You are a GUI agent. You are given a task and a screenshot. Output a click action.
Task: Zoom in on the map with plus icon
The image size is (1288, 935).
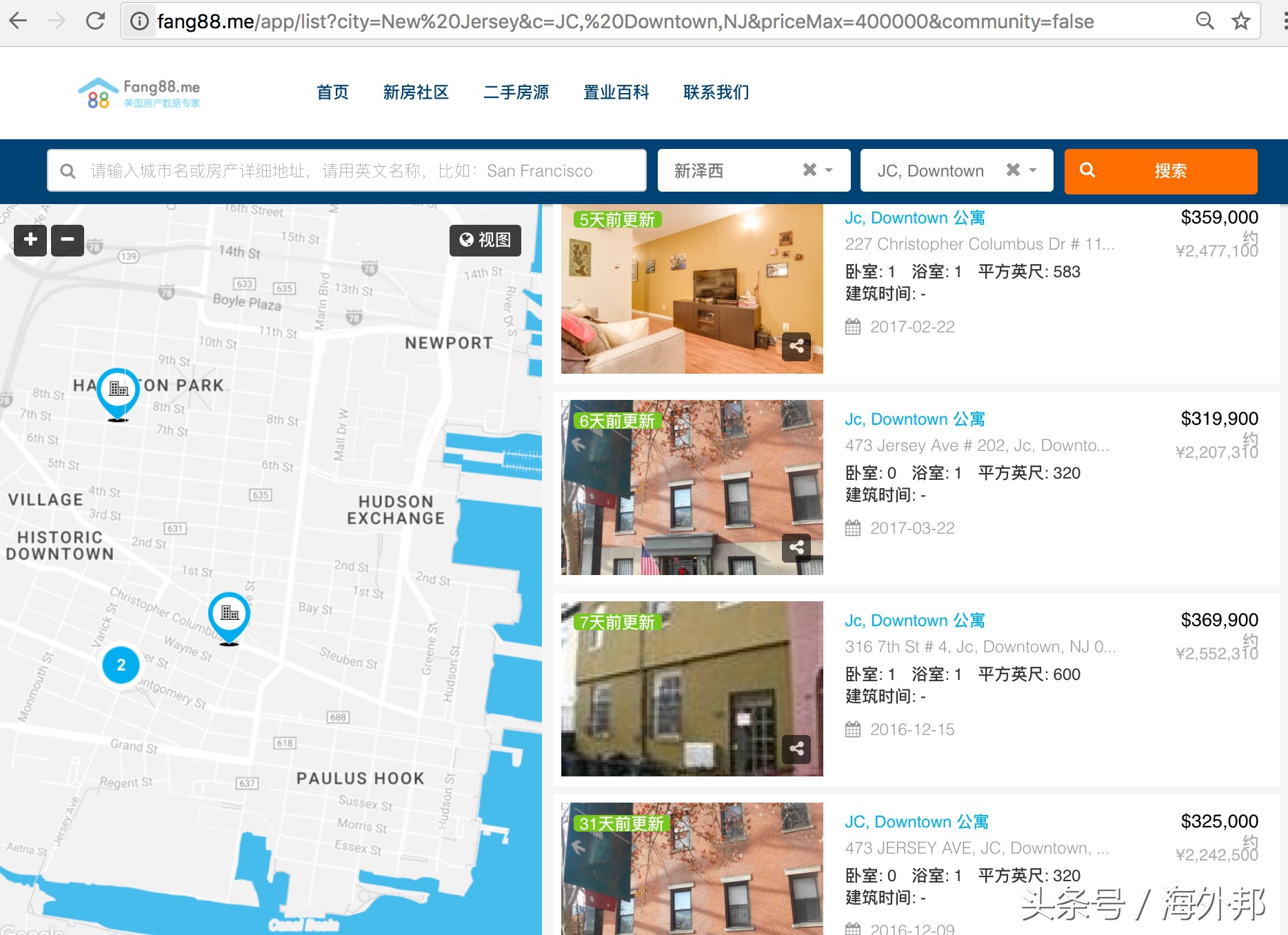(x=30, y=239)
